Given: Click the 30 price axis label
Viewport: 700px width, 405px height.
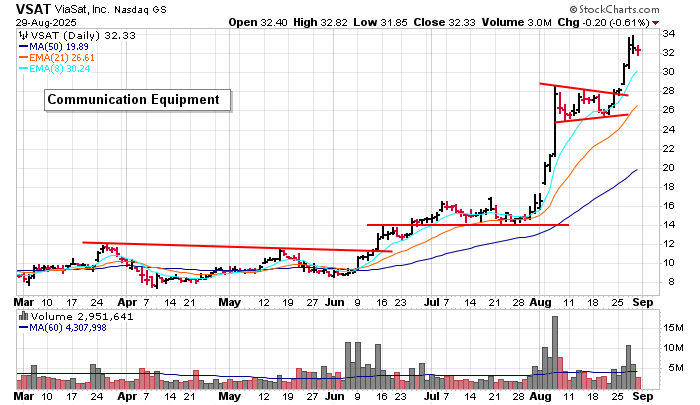Looking at the screenshot, I should pyautogui.click(x=668, y=72).
